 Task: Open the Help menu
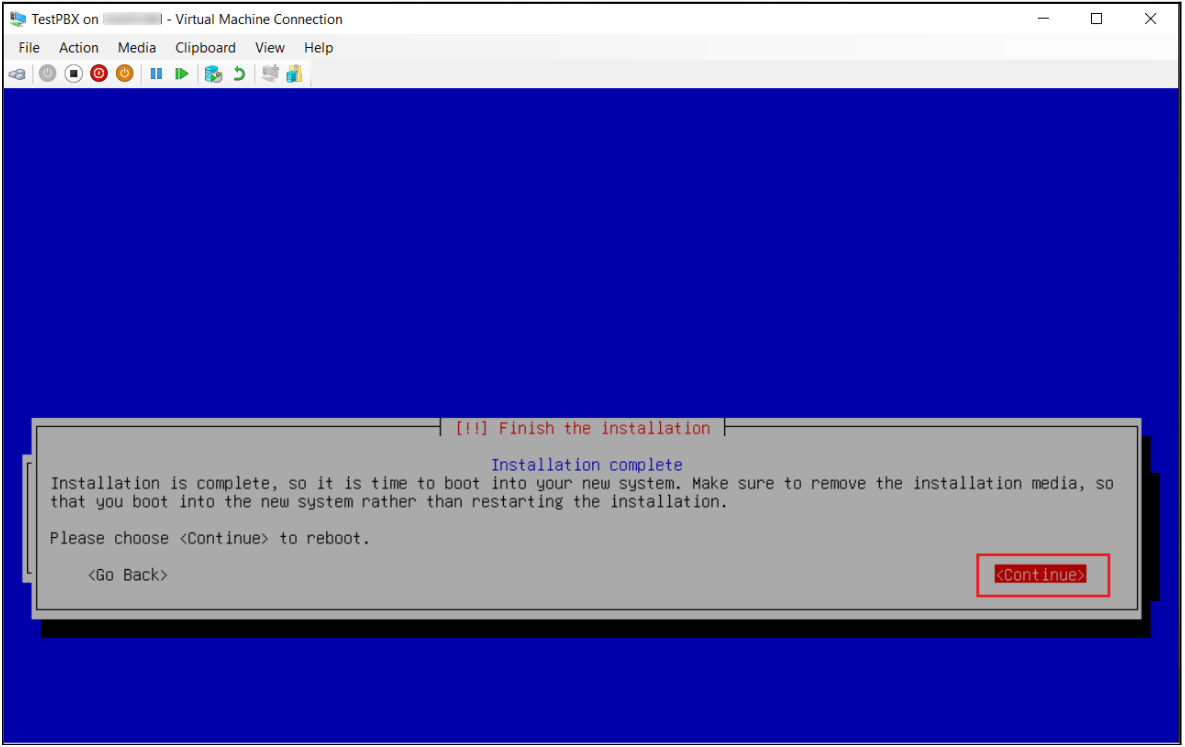point(319,48)
